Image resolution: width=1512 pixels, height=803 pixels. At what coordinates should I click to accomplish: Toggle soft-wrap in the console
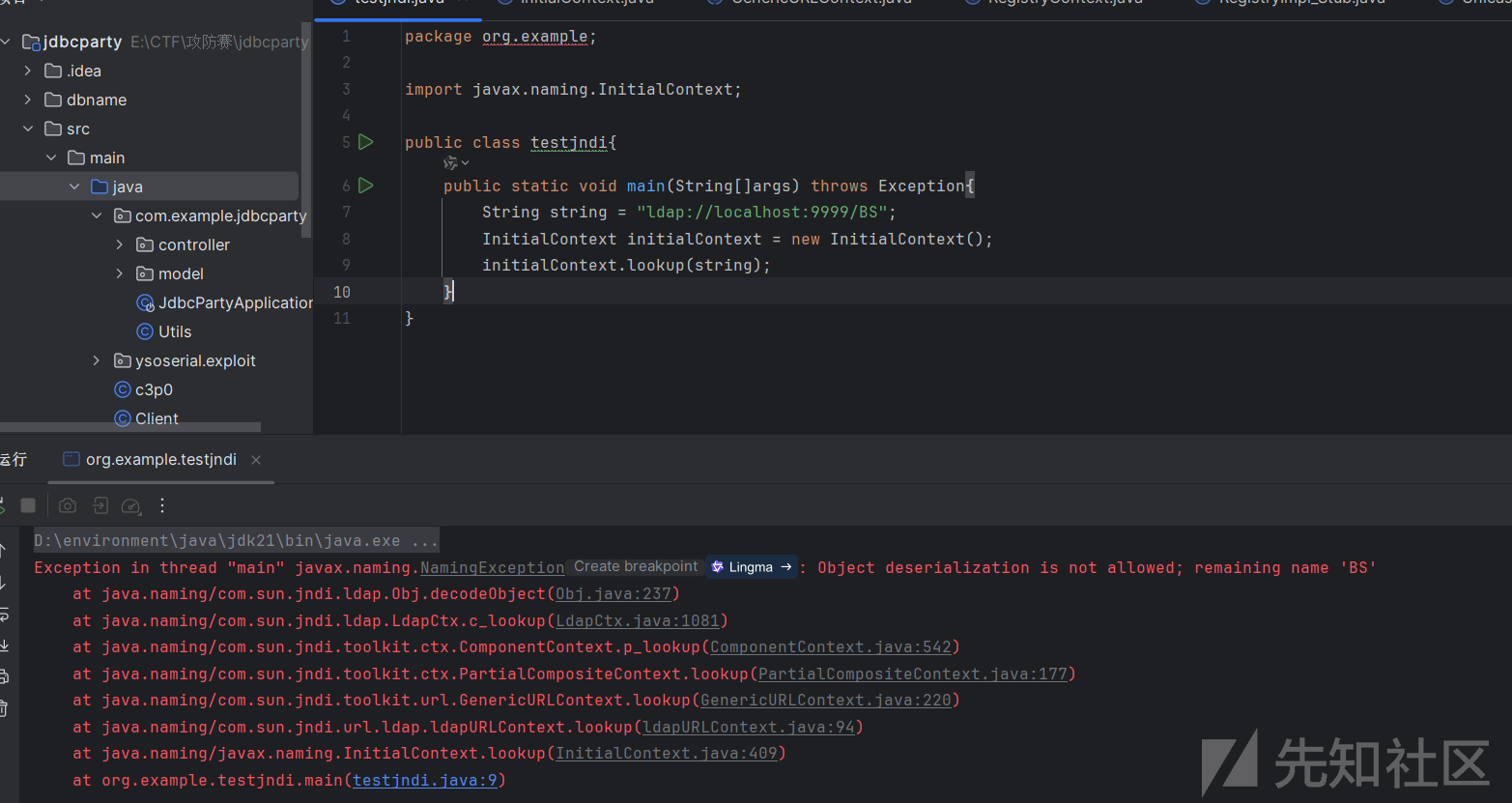(x=4, y=615)
